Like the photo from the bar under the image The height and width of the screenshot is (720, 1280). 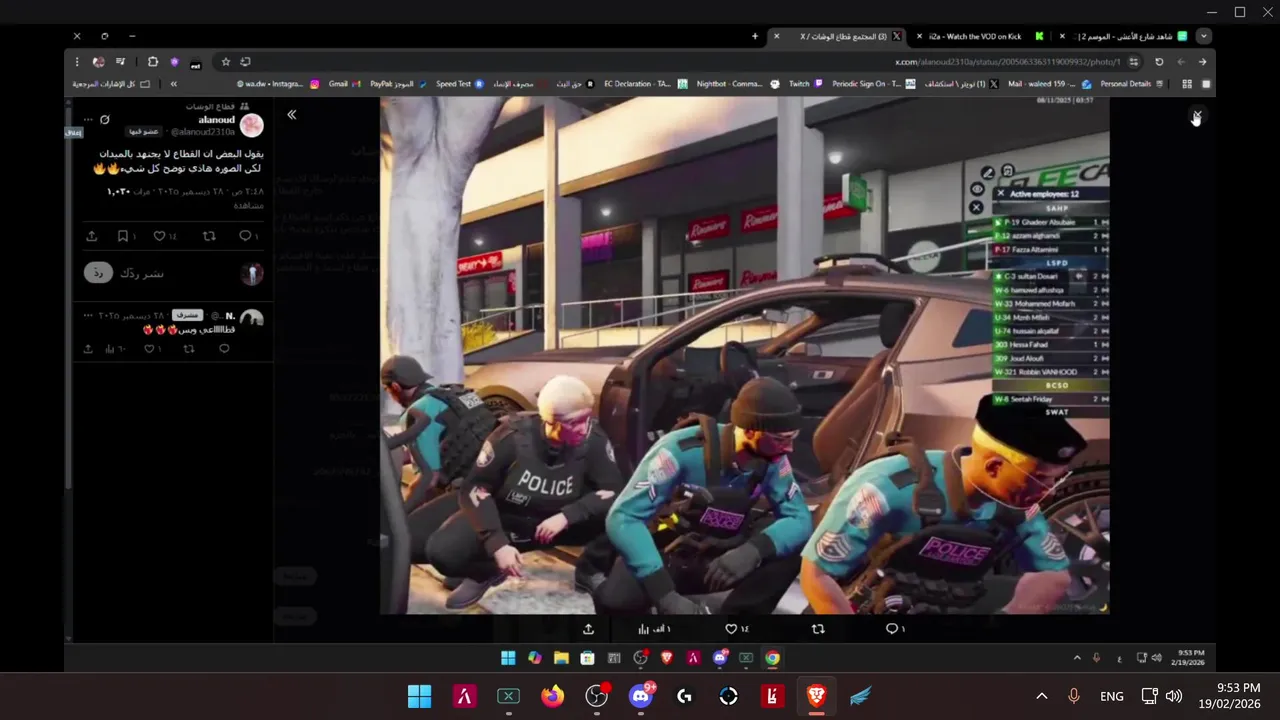(731, 629)
